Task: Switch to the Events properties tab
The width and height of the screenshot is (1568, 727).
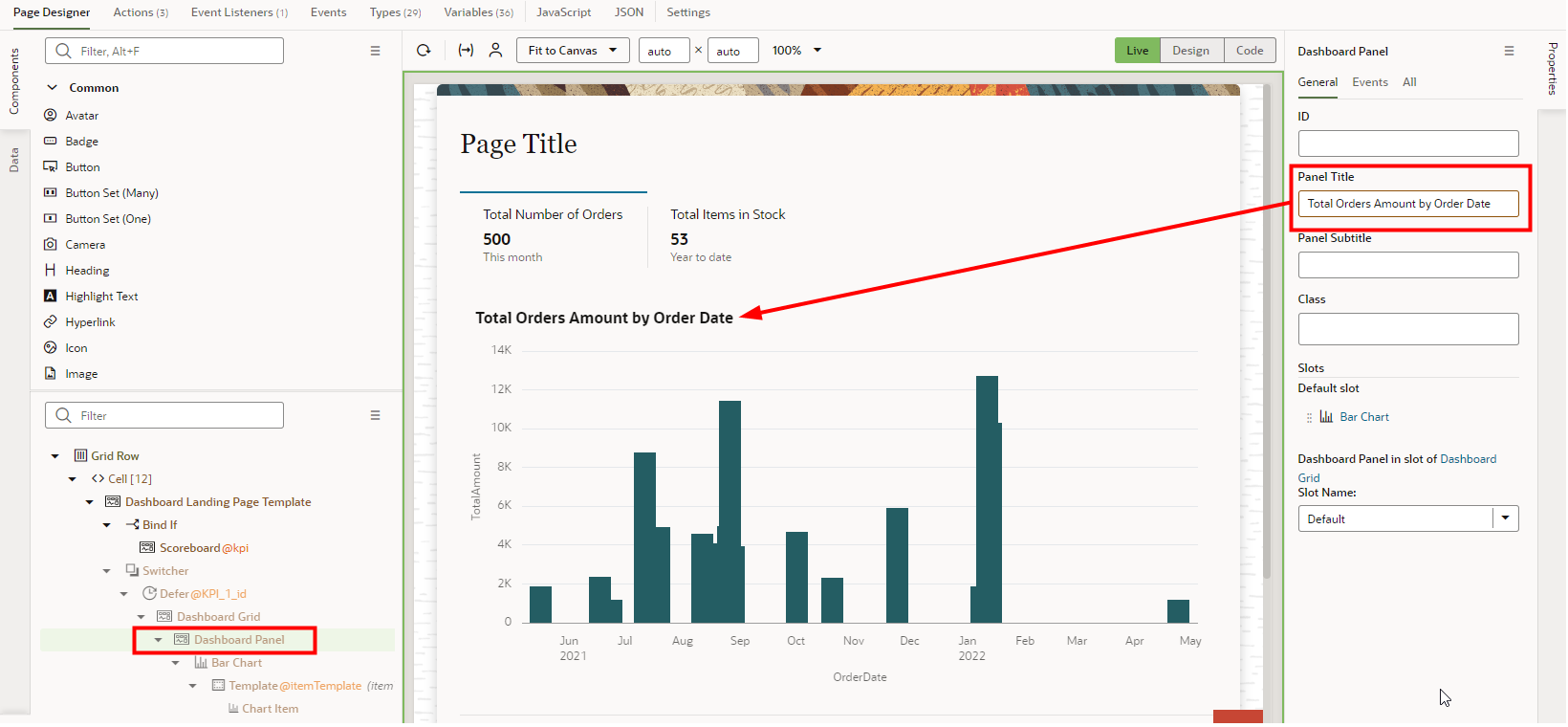Action: pos(1369,82)
